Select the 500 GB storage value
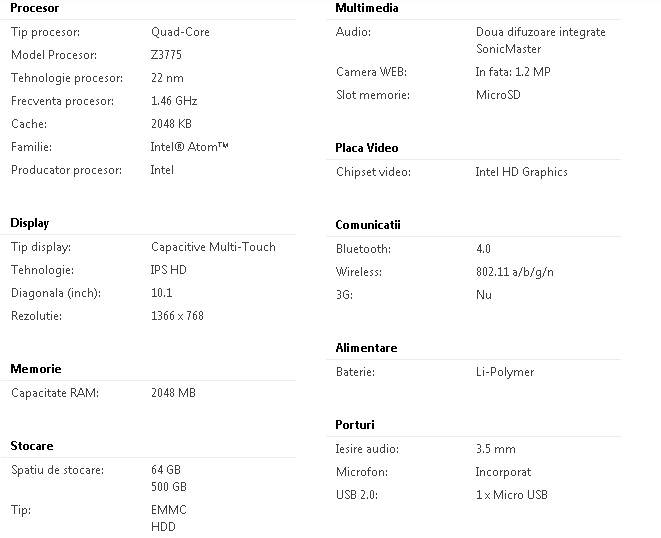Image resolution: width=661 pixels, height=538 pixels. click(x=169, y=487)
